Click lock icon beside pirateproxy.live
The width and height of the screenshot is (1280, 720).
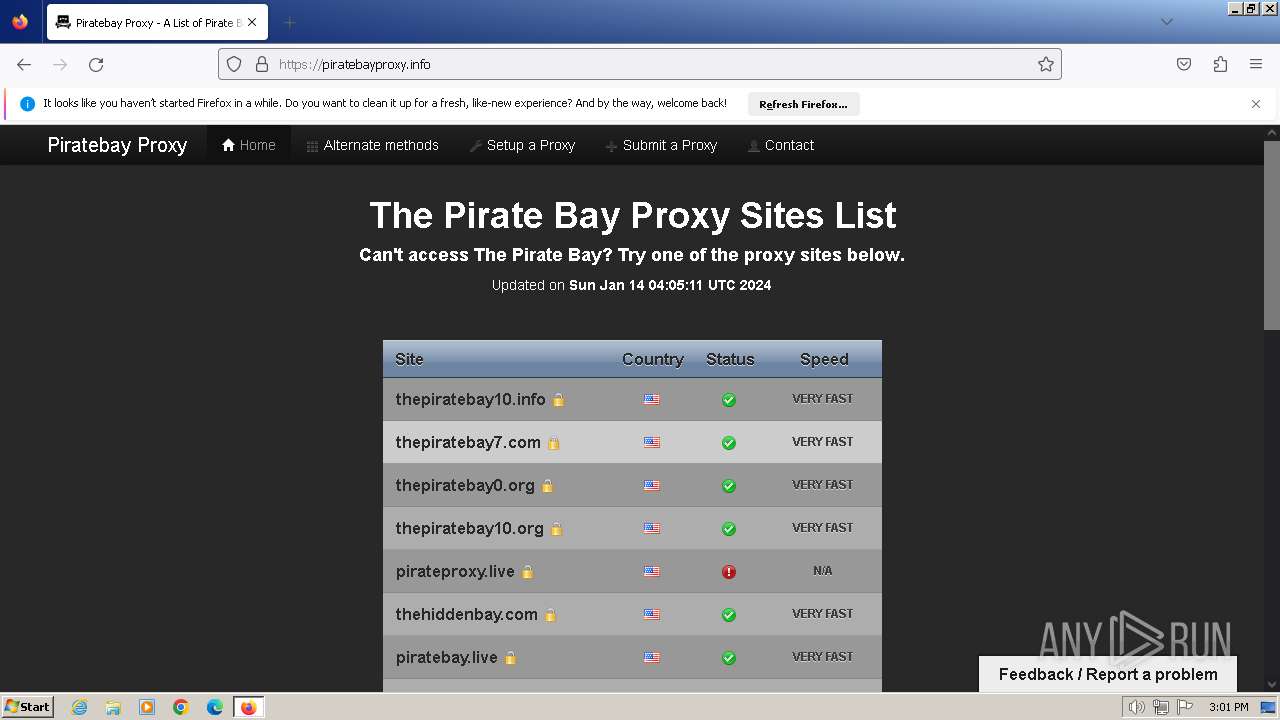tap(527, 572)
